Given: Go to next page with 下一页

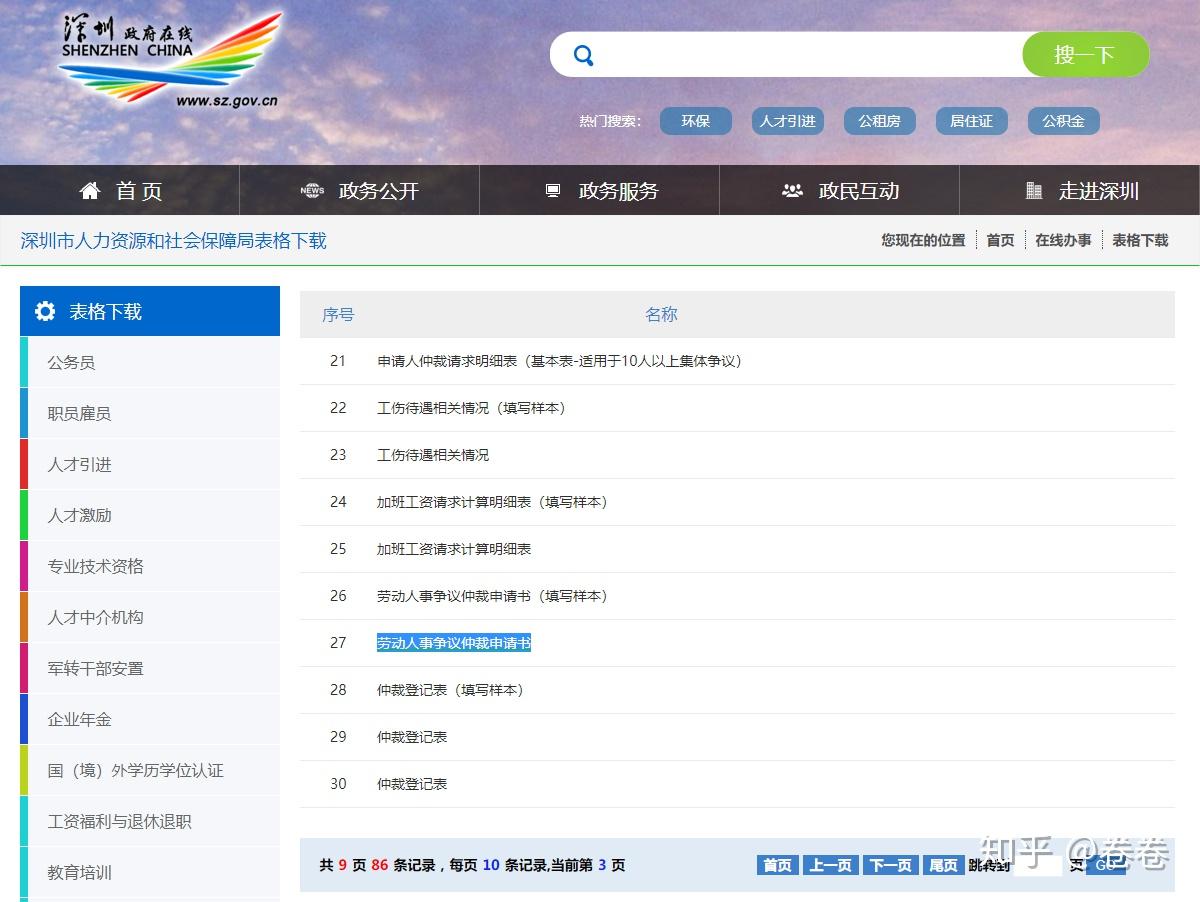Looking at the screenshot, I should click(x=890, y=865).
